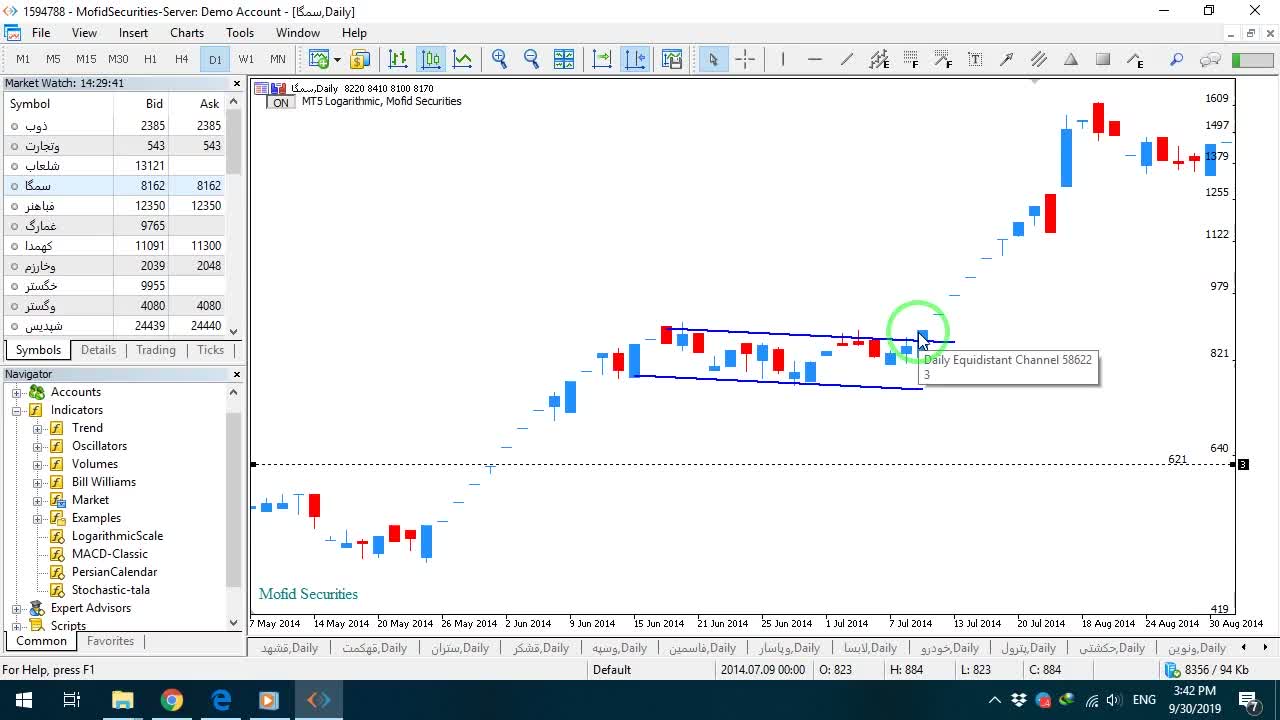1280x720 pixels.
Task: Select the trendline drawing tool
Action: pos(847,59)
